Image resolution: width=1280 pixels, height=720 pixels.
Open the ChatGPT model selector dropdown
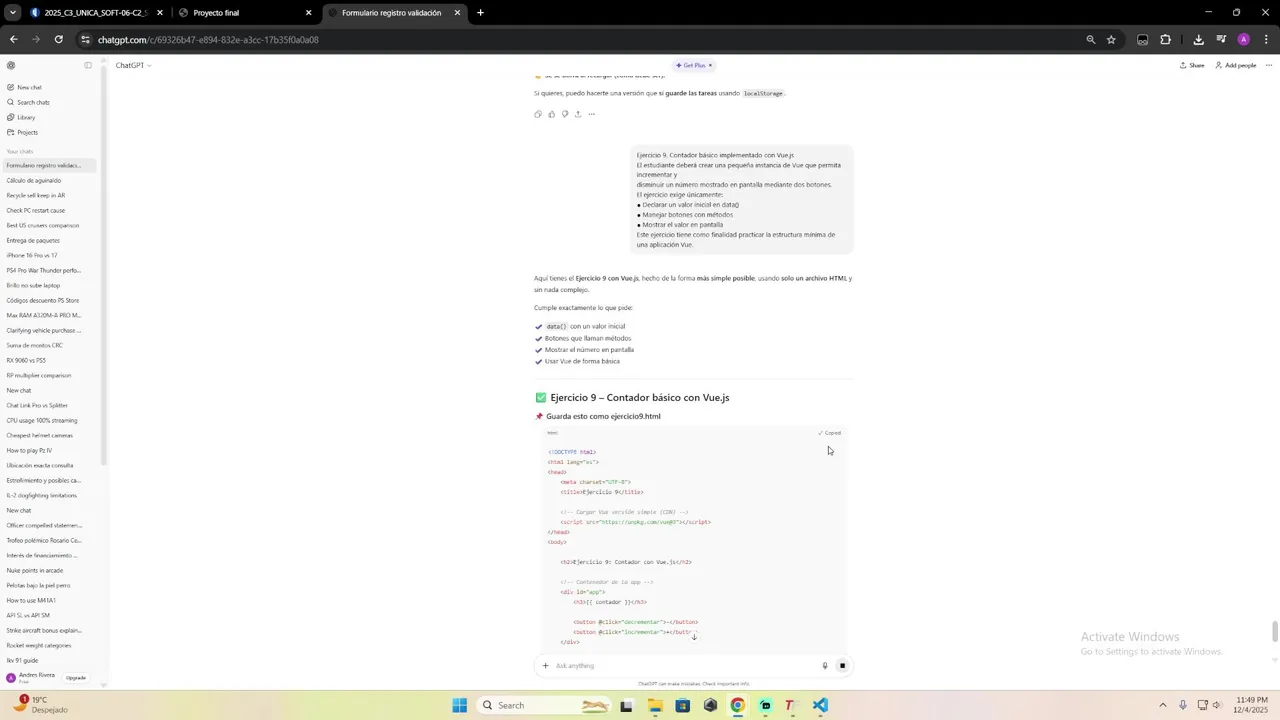(x=133, y=65)
